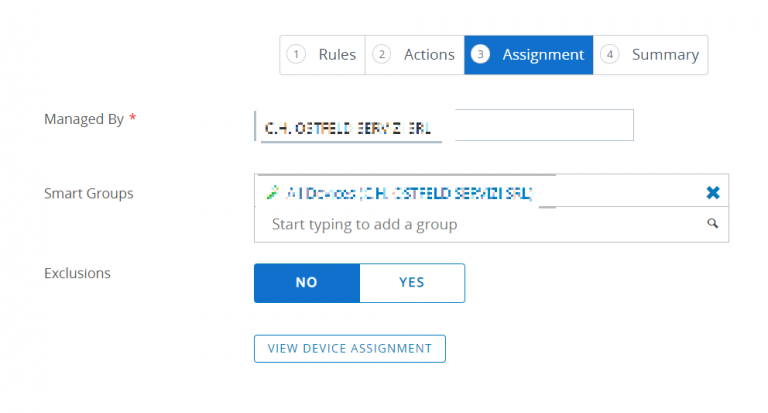Click the View Device Assignment button
768x413 pixels.
point(350,349)
